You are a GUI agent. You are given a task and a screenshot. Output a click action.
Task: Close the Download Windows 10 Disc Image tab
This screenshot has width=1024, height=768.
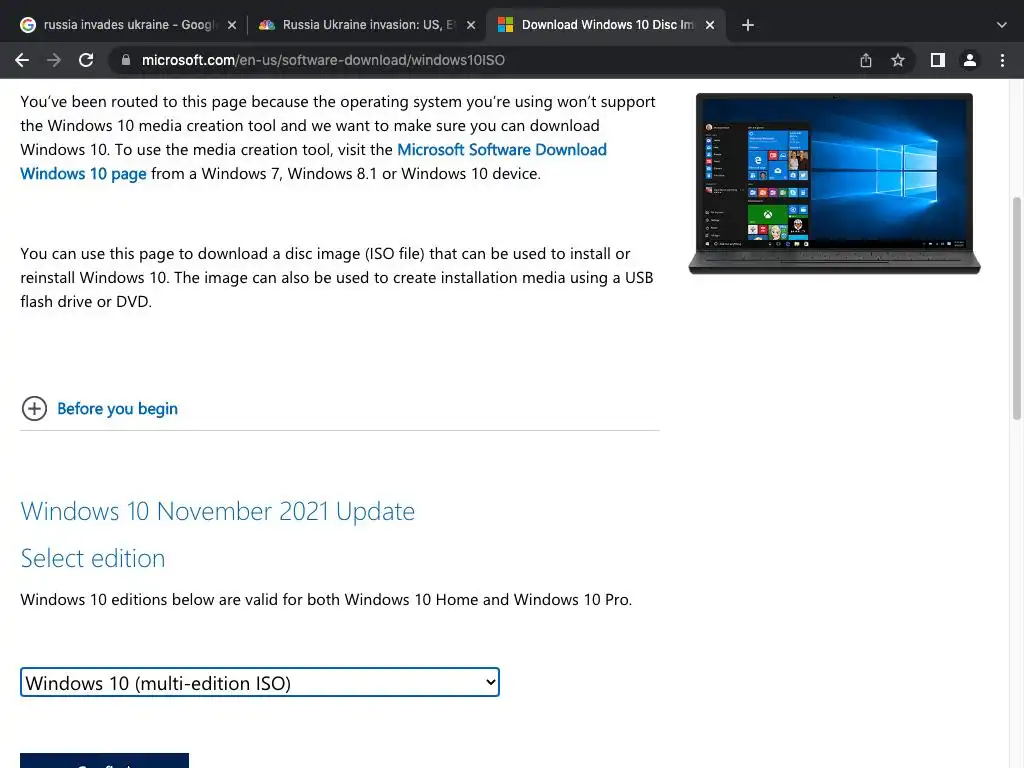710,25
